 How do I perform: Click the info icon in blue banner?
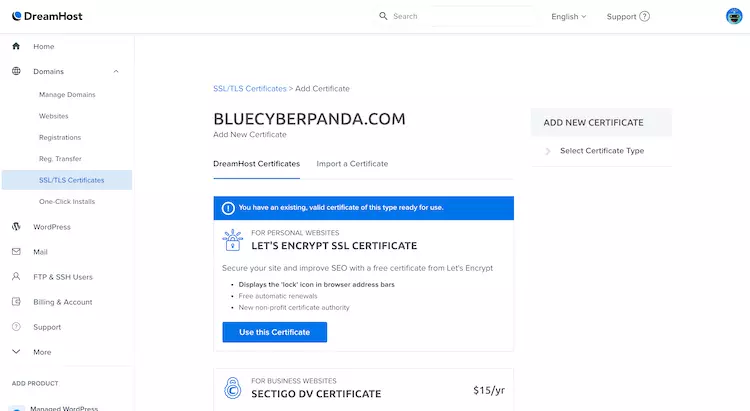point(228,208)
